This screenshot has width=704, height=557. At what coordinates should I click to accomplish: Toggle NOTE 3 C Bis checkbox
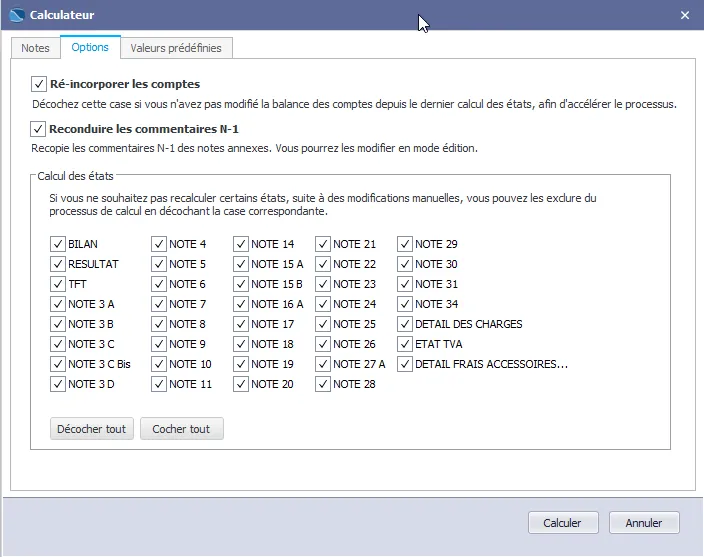57,364
